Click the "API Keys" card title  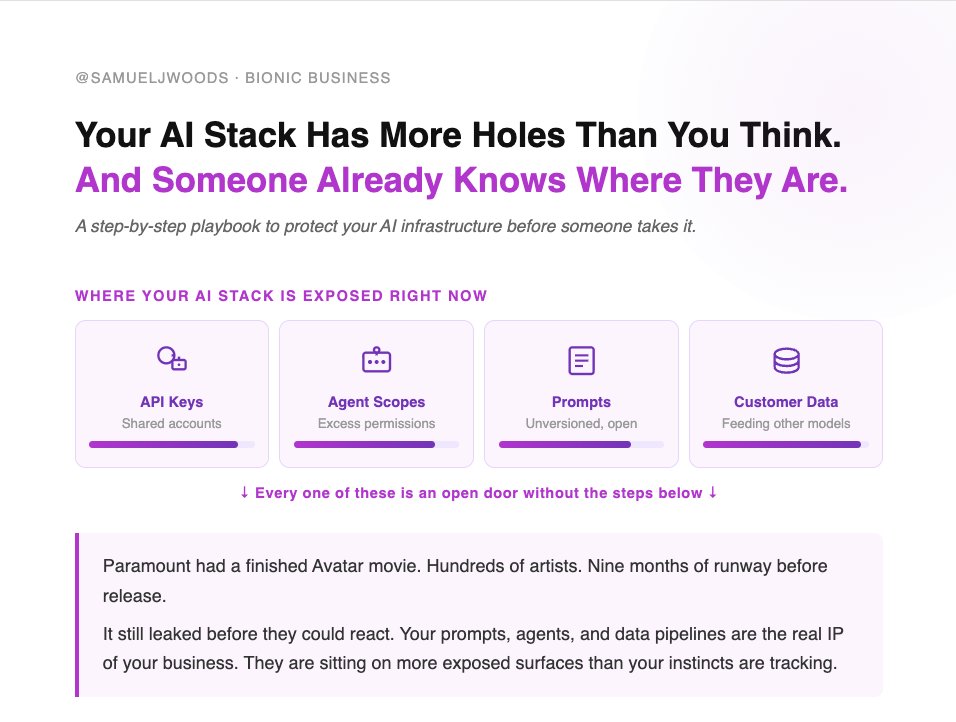[172, 402]
